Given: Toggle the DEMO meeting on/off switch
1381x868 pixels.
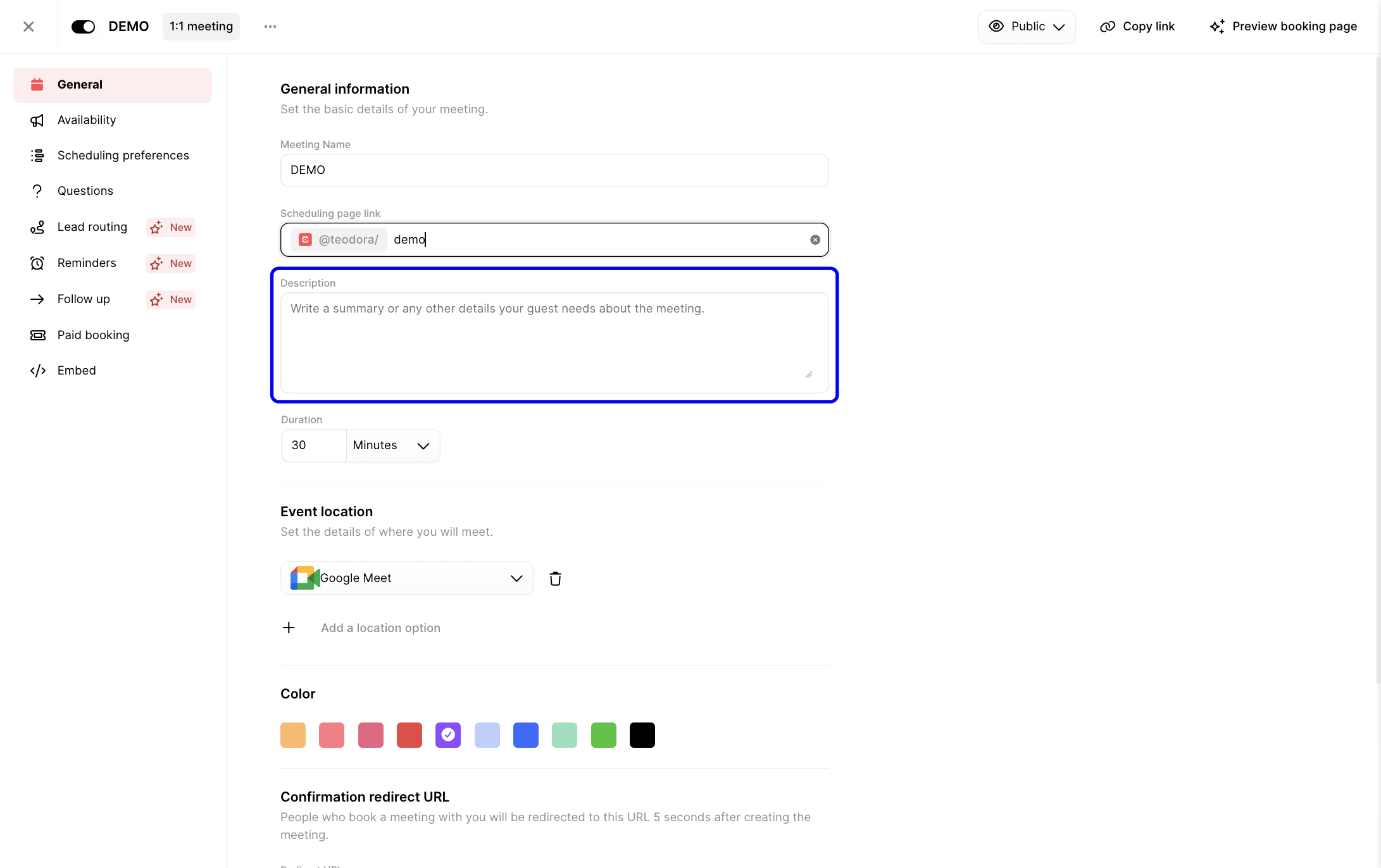Looking at the screenshot, I should tap(83, 26).
